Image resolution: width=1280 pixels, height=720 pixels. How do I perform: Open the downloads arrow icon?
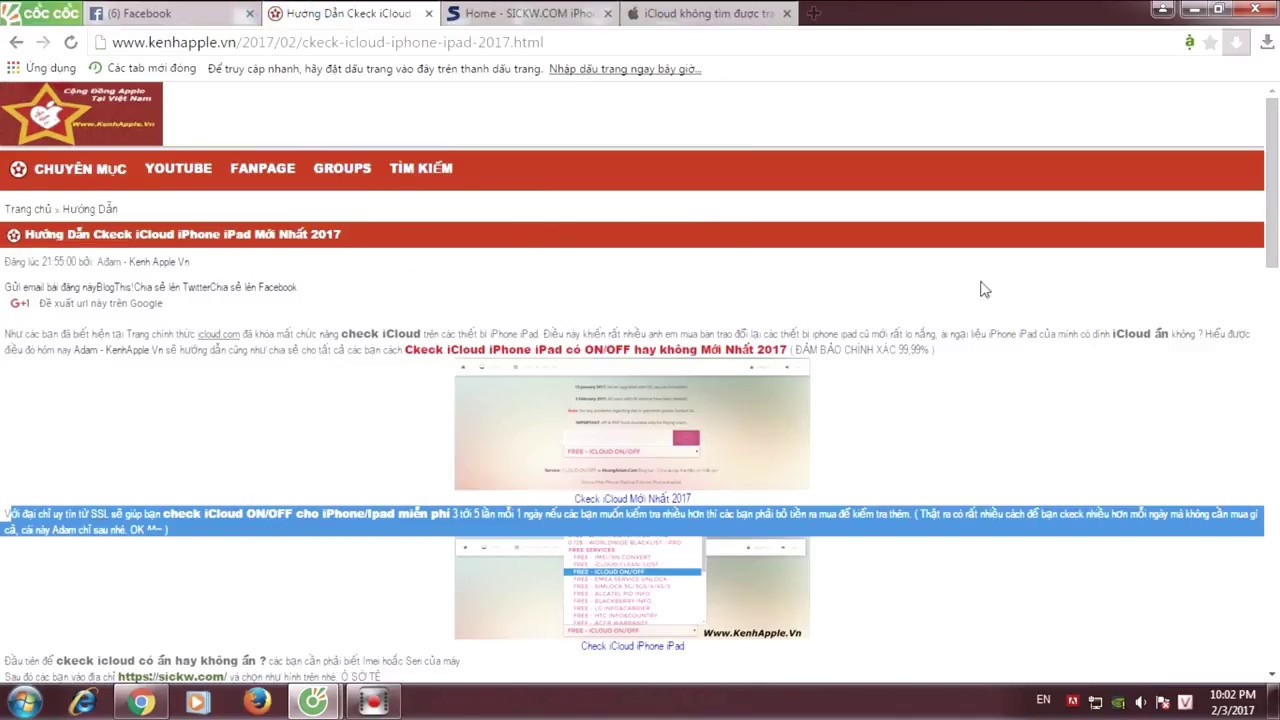point(1268,42)
